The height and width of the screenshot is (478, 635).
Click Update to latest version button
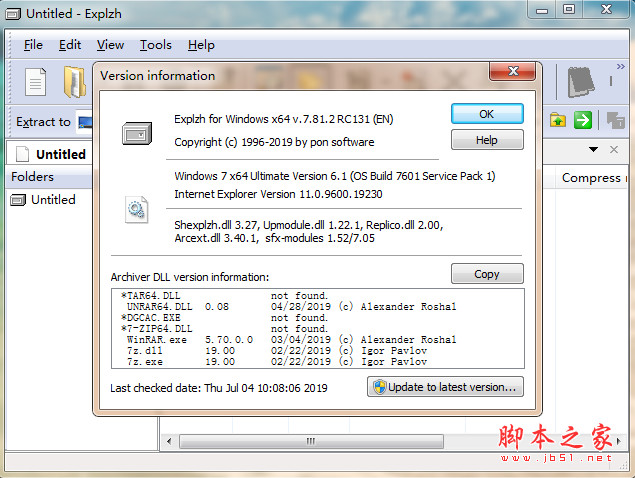444,387
